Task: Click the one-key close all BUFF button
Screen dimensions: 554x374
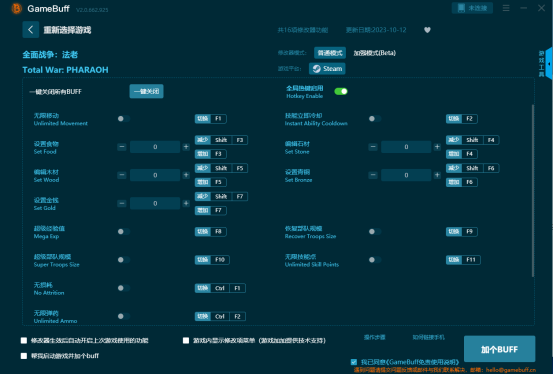Action: tap(146, 91)
